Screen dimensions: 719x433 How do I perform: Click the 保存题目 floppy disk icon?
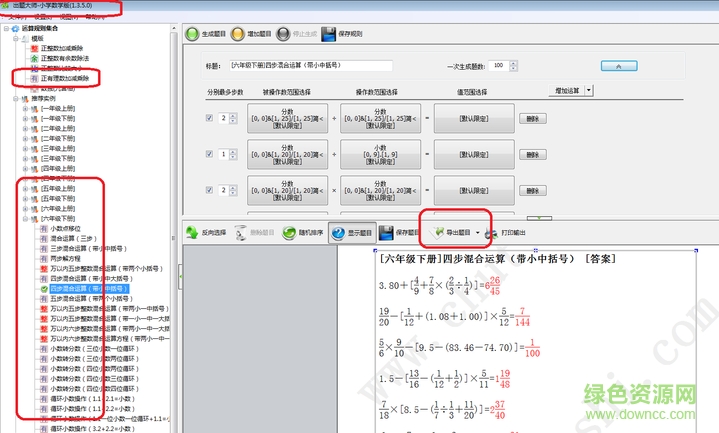[x=386, y=232]
